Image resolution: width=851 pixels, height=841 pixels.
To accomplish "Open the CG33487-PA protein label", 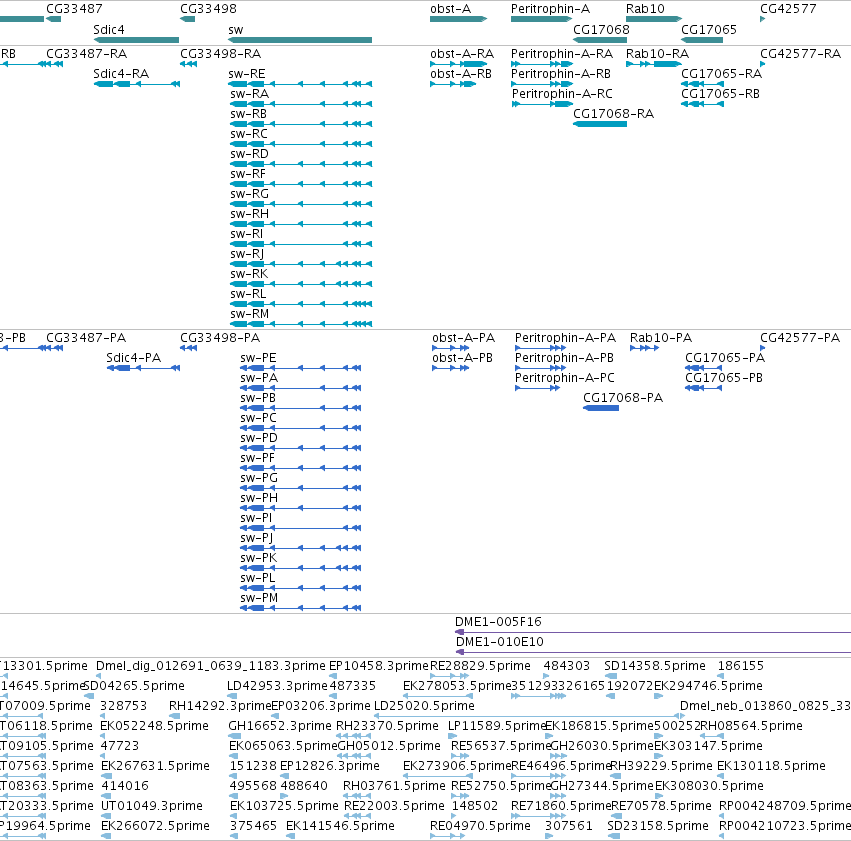I will pyautogui.click(x=86, y=338).
